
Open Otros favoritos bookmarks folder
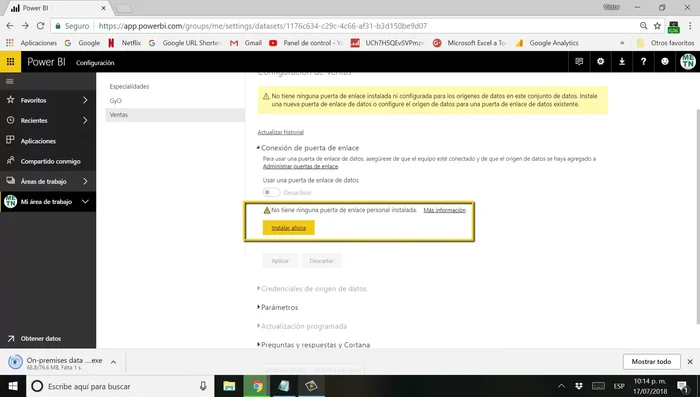pyautogui.click(x=665, y=43)
